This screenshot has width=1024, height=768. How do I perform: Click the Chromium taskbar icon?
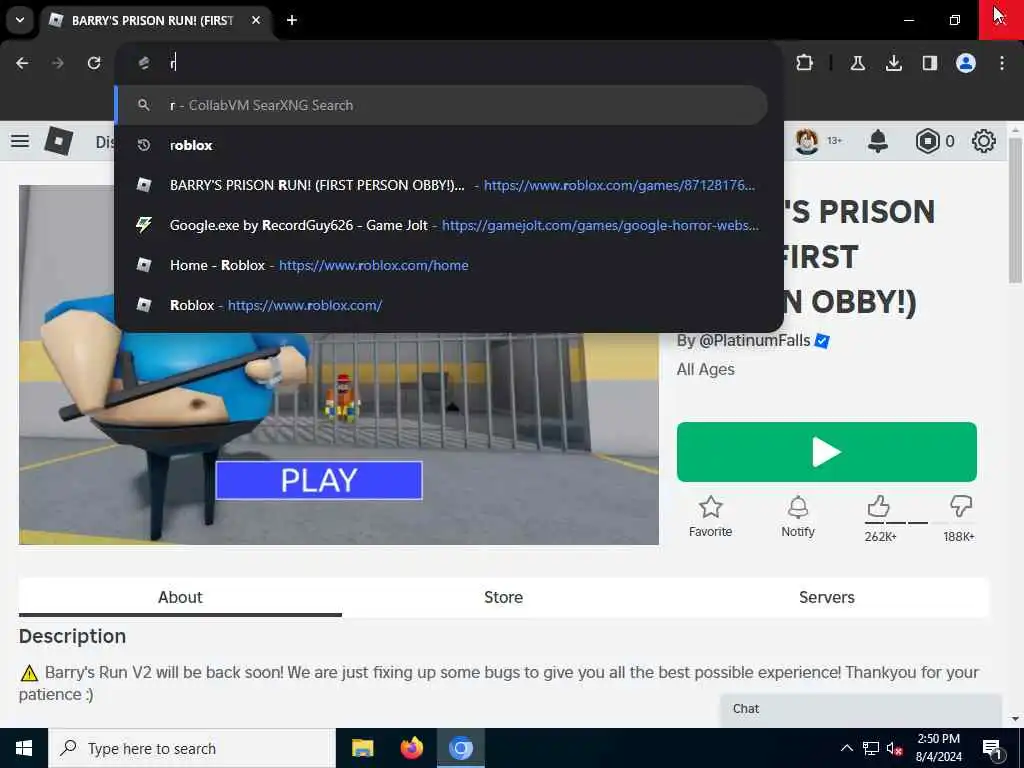pos(460,748)
